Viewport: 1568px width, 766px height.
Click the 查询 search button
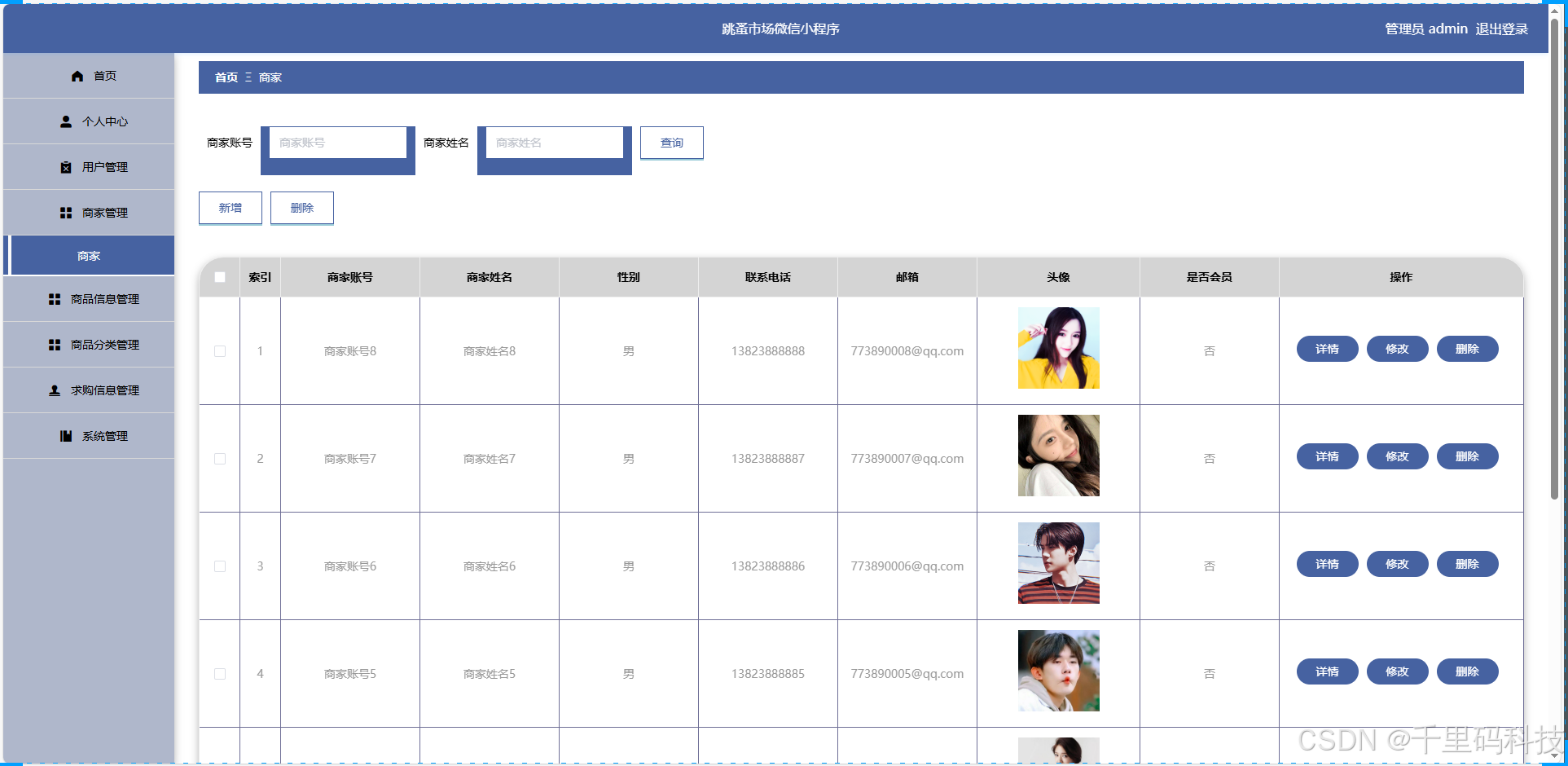672,143
